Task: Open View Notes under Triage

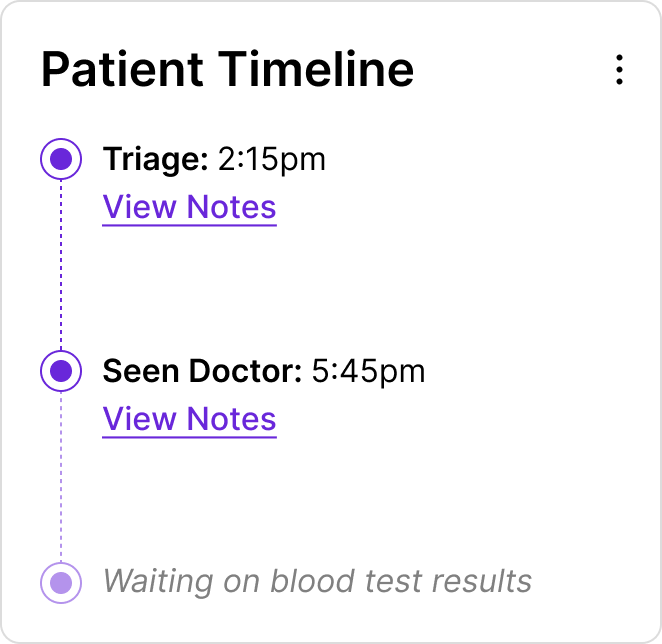Action: tap(189, 207)
